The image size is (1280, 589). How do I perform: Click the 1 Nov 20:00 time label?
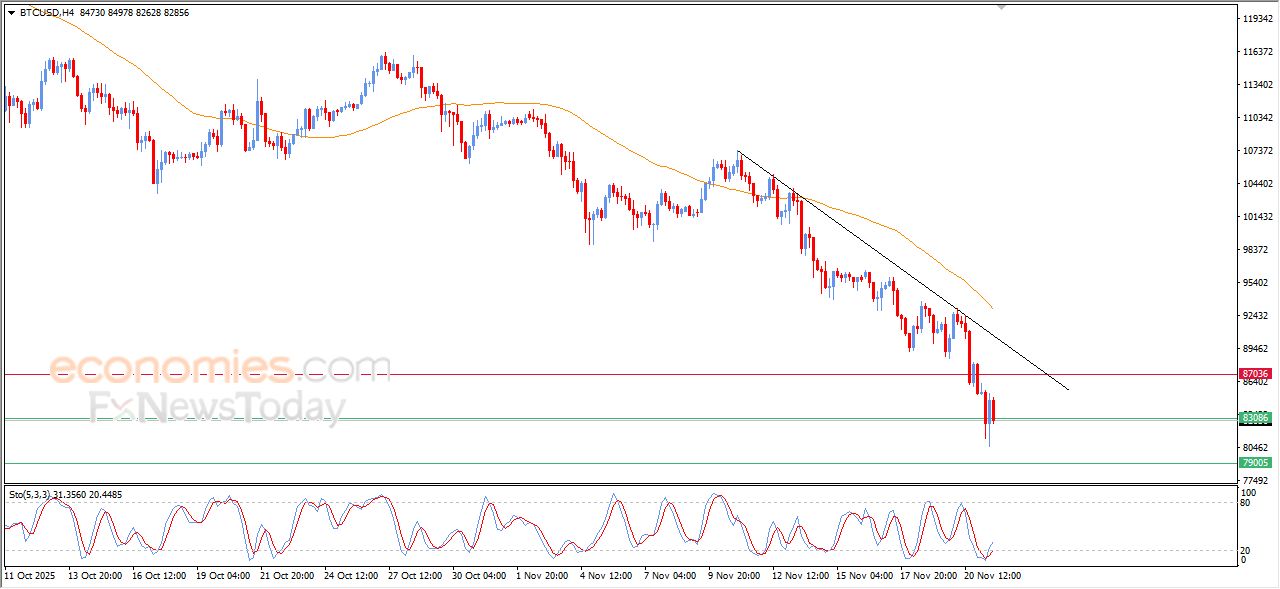coord(543,576)
